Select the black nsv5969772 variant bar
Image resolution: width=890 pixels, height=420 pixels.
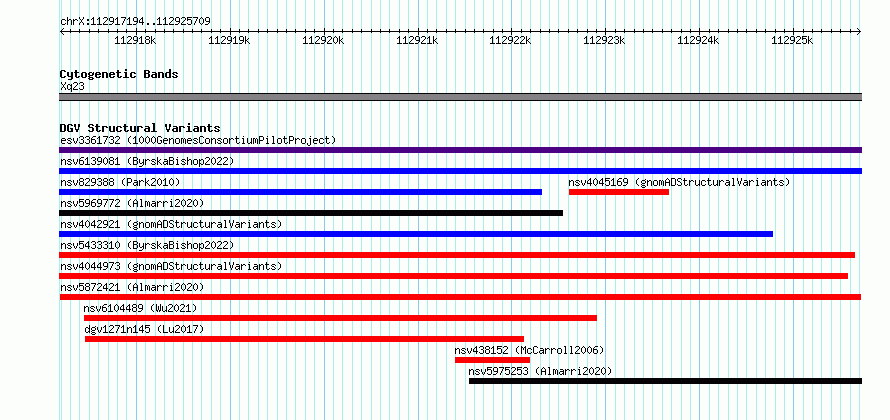click(x=311, y=213)
